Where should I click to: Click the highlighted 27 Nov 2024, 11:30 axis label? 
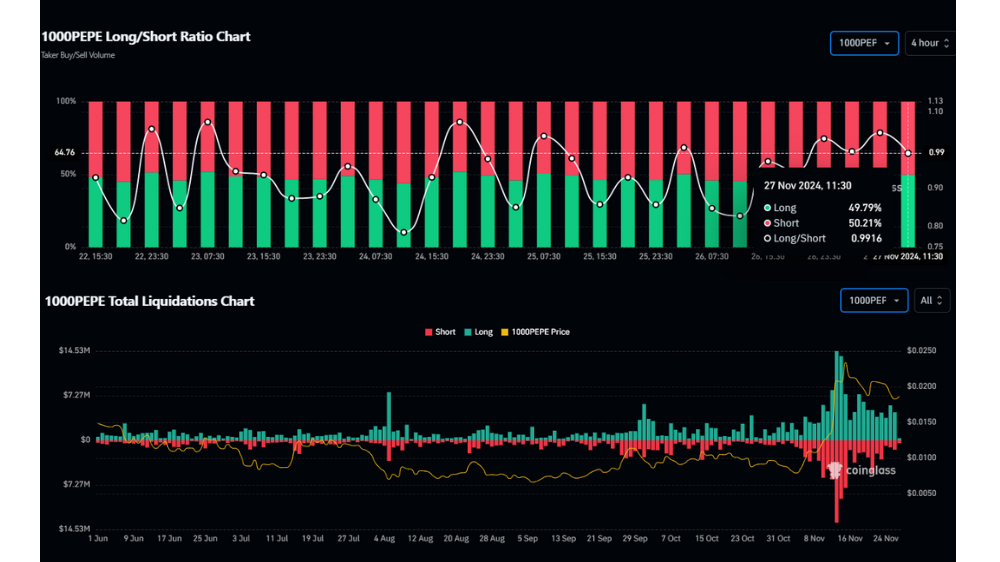coord(908,256)
